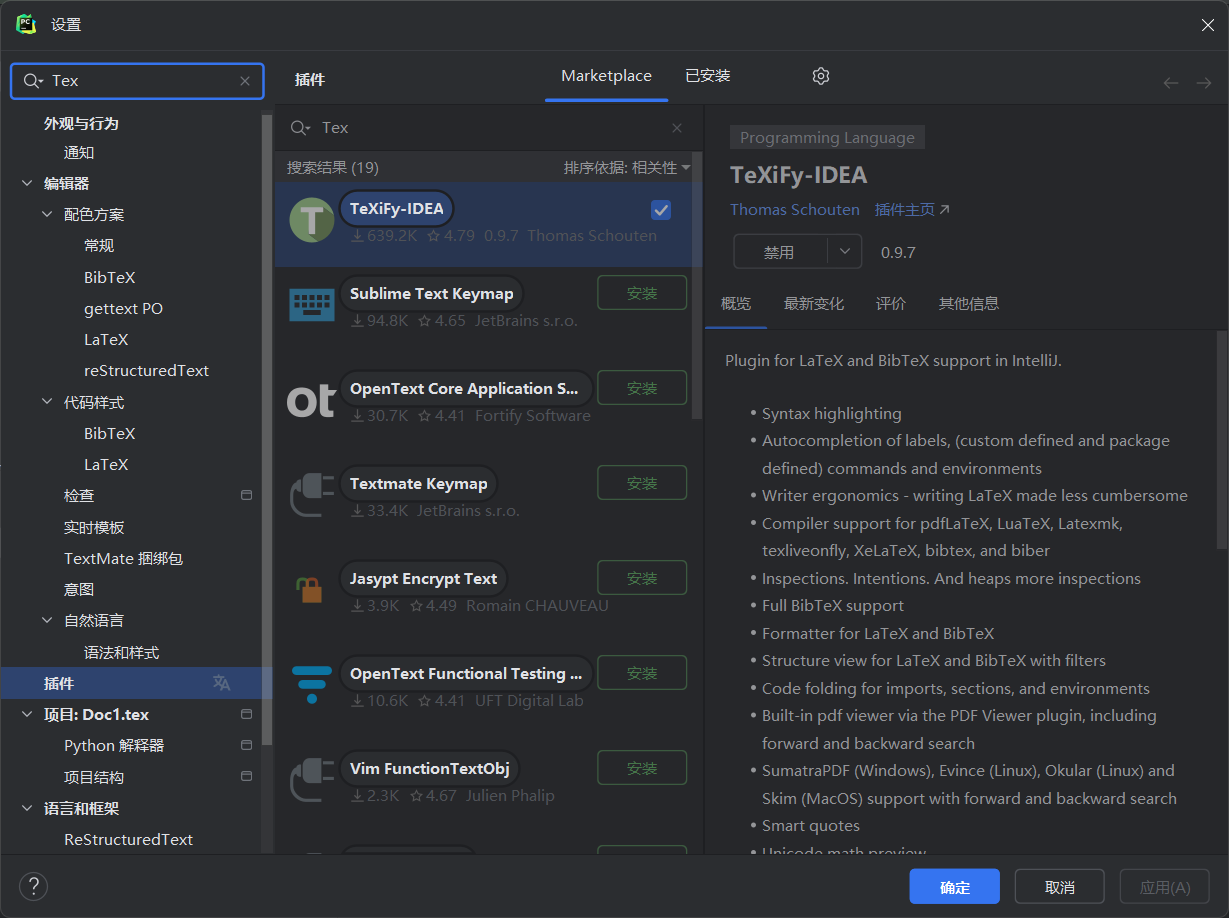Viewport: 1229px width, 918px height.
Task: Select 实时模板 settings item
Action: [94, 527]
